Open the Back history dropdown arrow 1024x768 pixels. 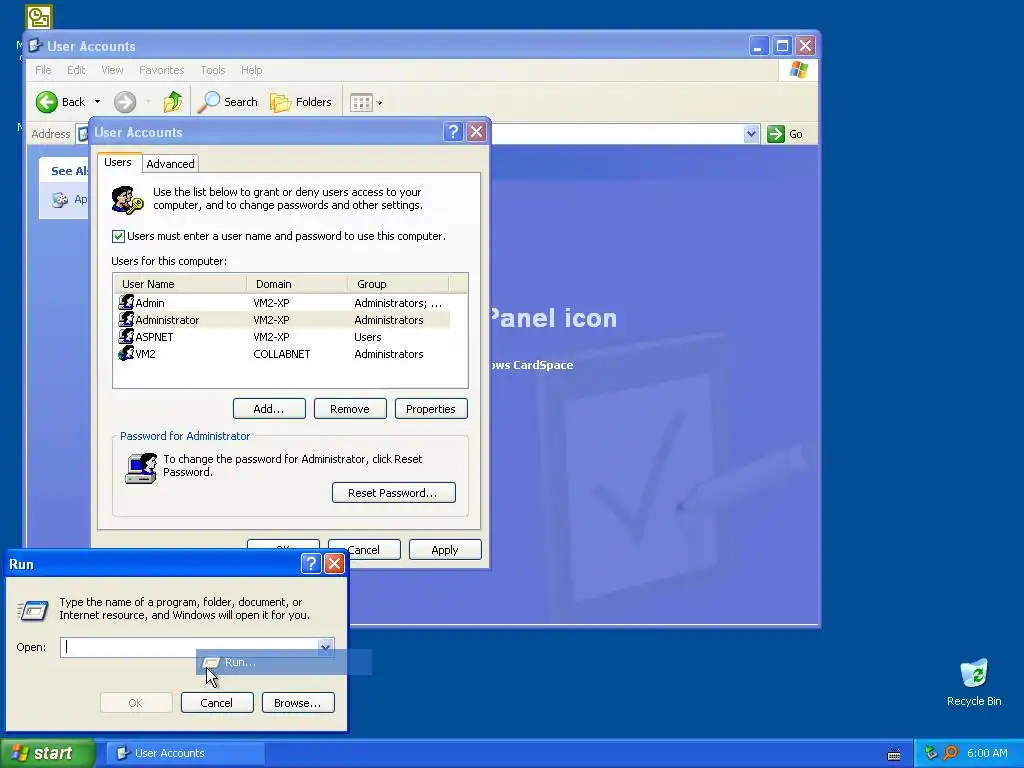(x=97, y=102)
